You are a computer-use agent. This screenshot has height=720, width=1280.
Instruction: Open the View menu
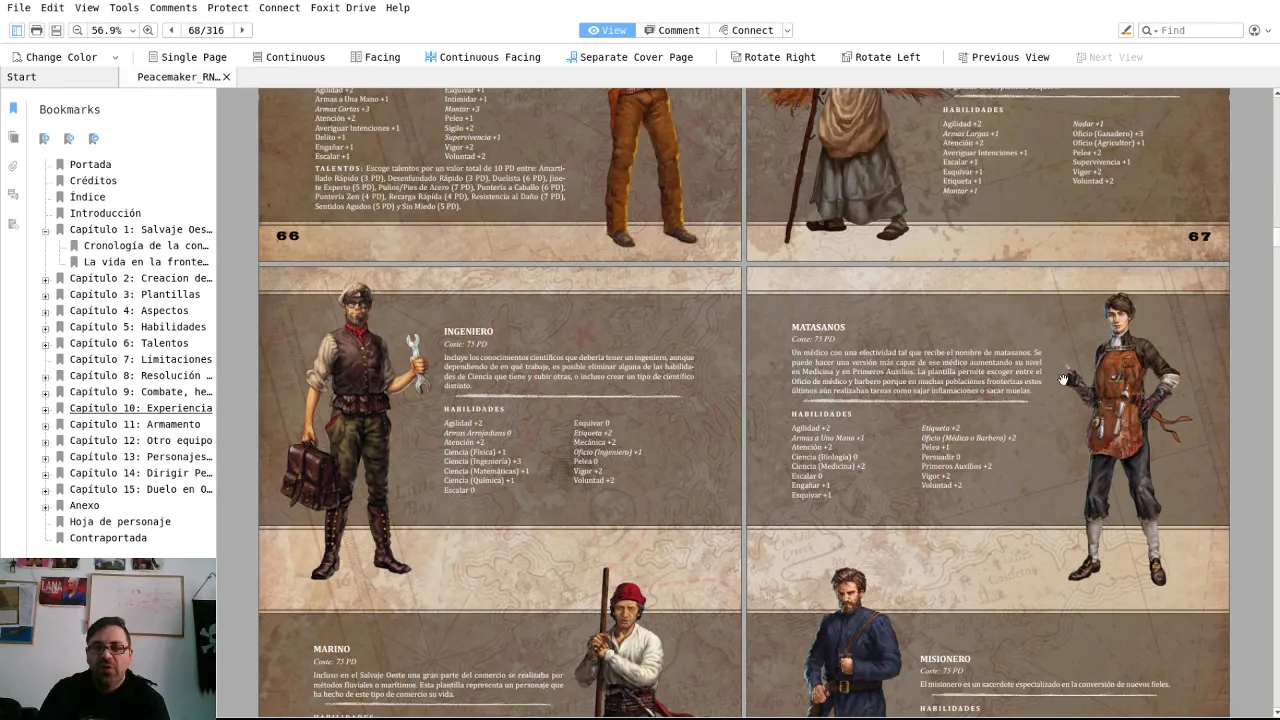87,8
